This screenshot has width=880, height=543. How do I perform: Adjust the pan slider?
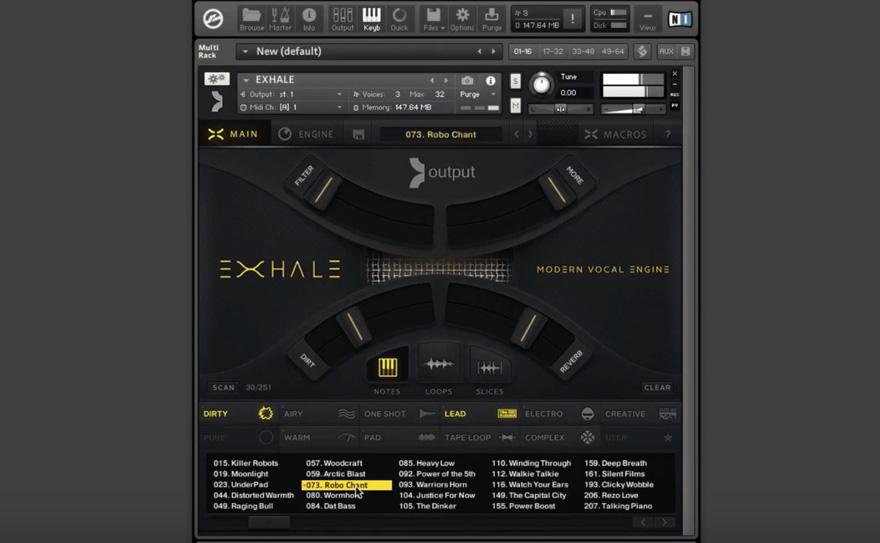click(x=560, y=109)
